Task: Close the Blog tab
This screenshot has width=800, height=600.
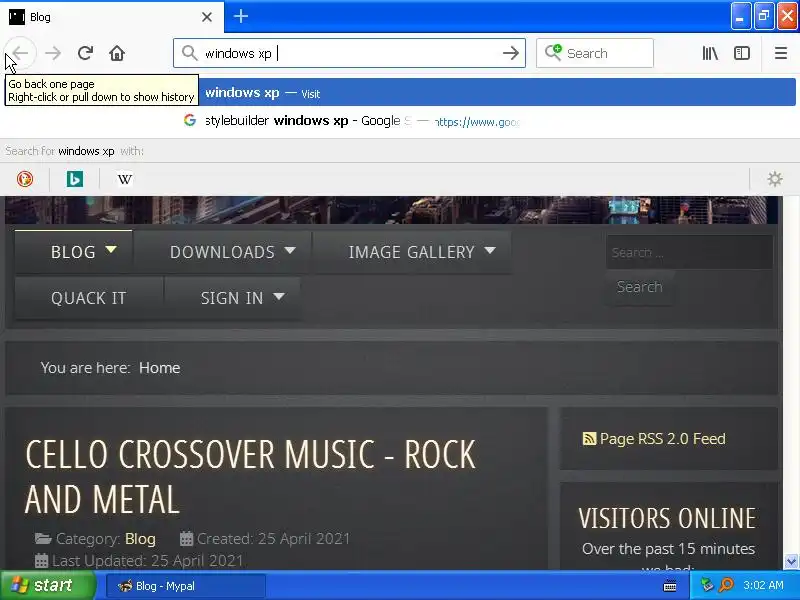Action: [207, 17]
